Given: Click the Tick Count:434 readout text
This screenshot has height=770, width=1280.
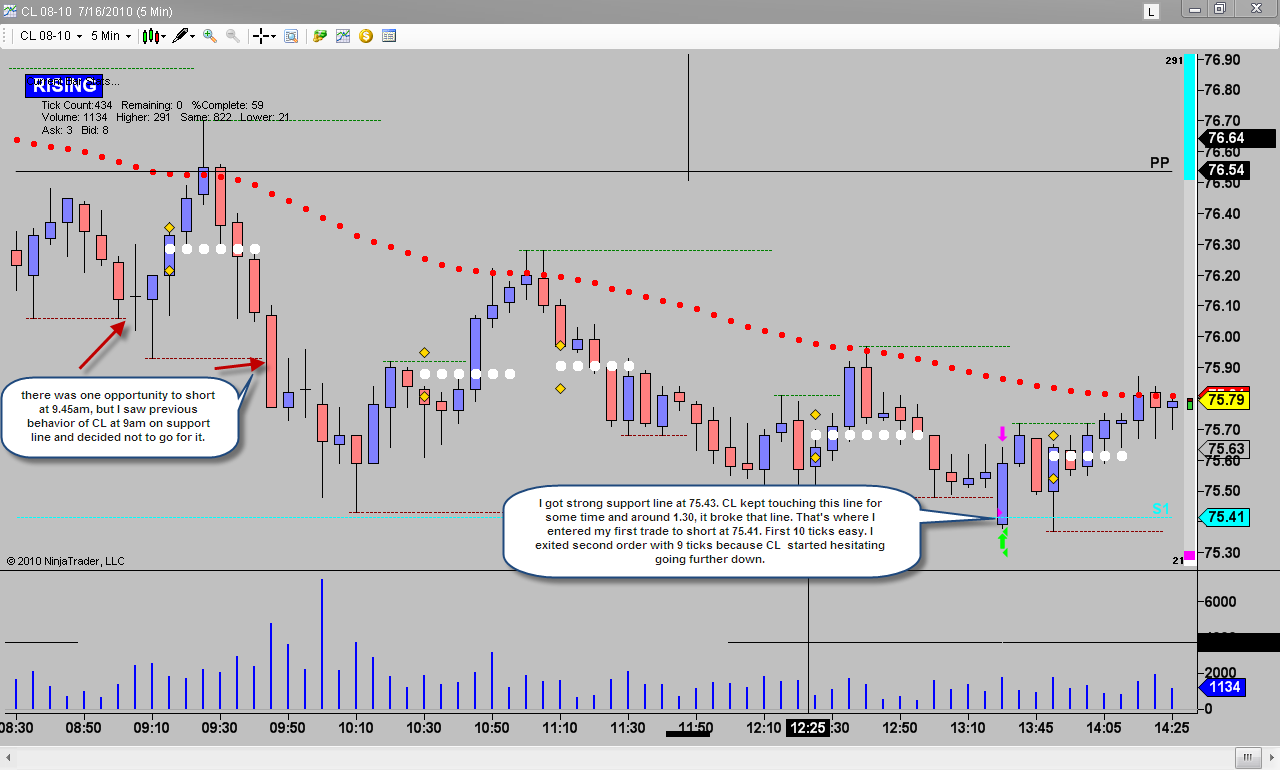Looking at the screenshot, I should [x=77, y=105].
